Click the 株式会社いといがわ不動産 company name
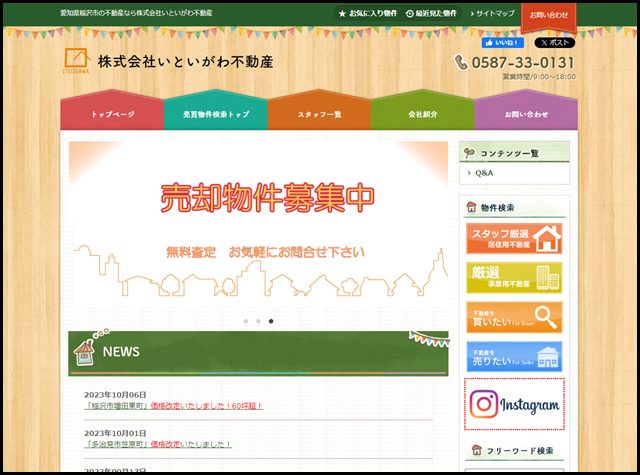 point(186,62)
